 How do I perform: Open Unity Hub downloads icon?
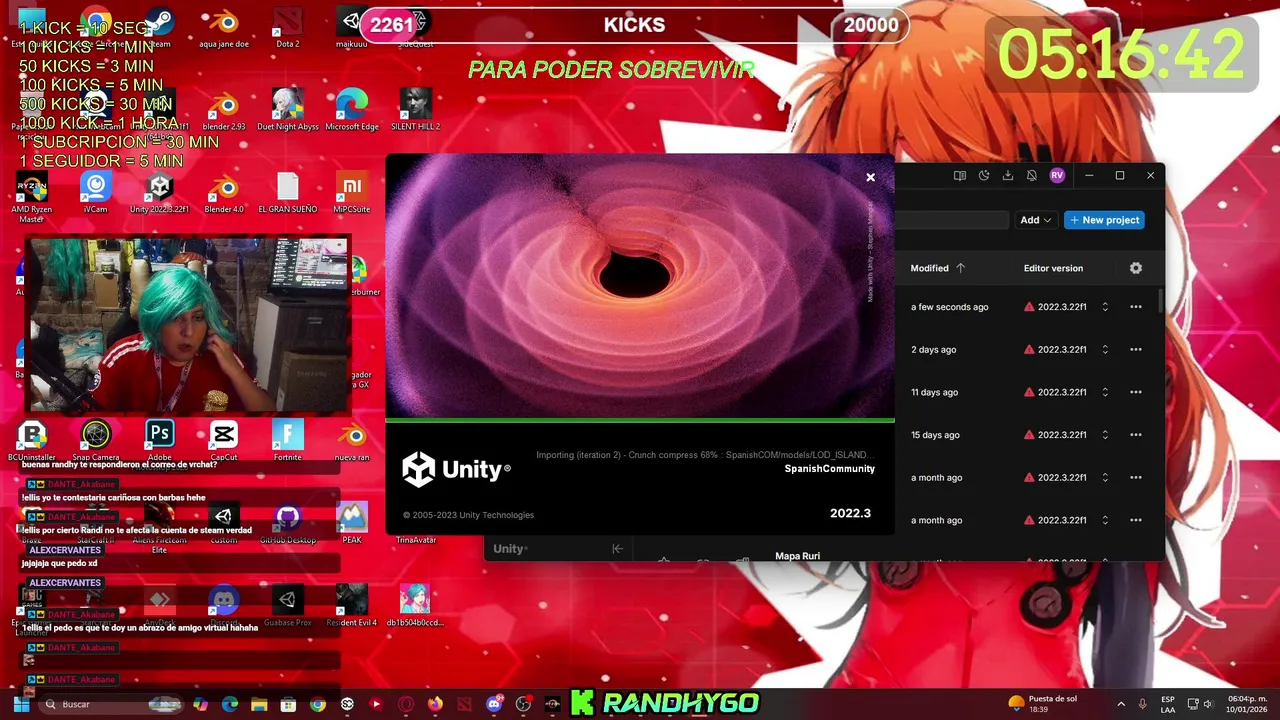pos(1008,176)
